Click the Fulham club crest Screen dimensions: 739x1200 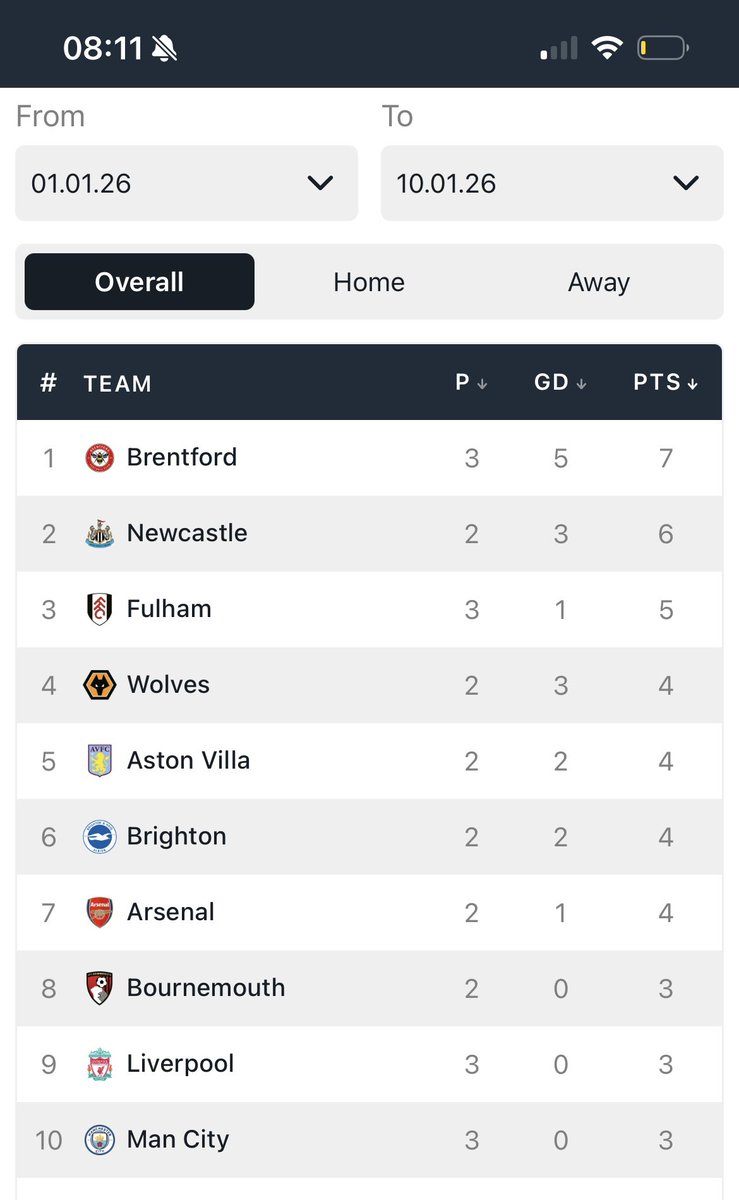point(100,610)
